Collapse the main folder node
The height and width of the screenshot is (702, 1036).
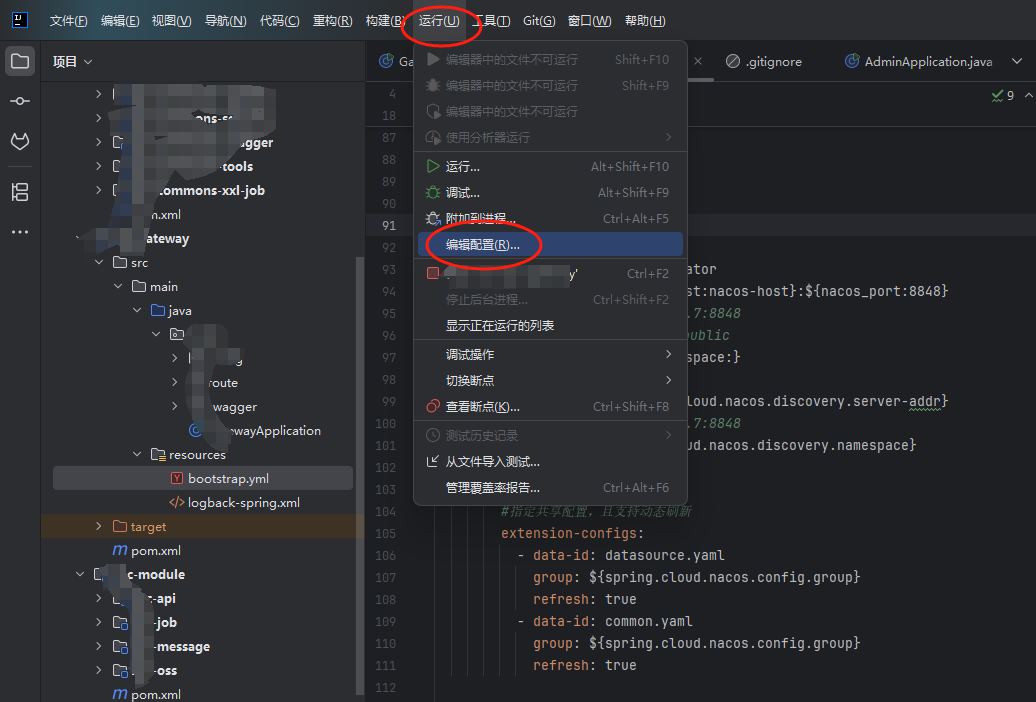[x=118, y=286]
